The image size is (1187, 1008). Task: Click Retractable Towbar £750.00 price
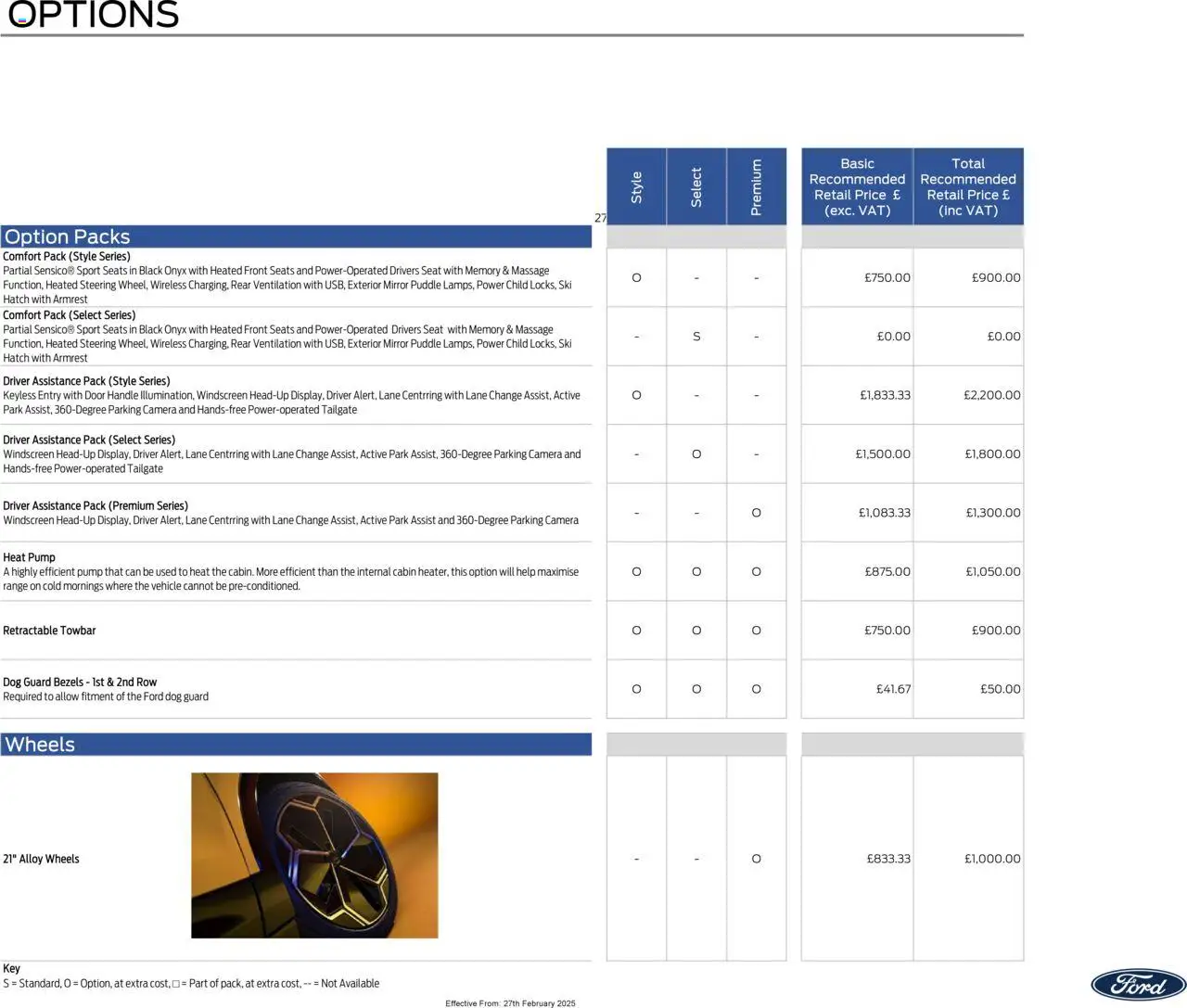[x=887, y=631]
